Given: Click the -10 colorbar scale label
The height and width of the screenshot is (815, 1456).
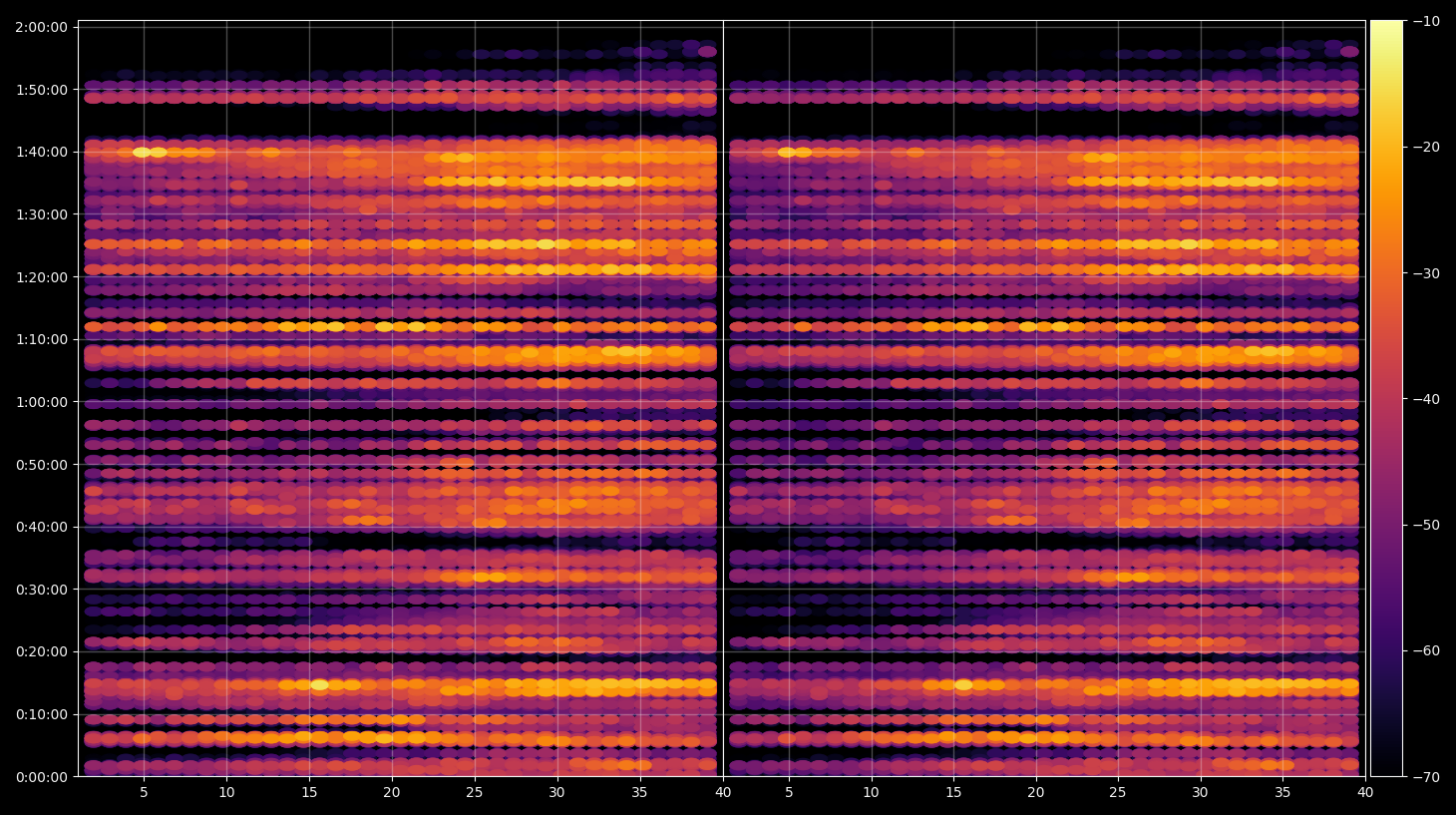Looking at the screenshot, I should tap(1425, 21).
